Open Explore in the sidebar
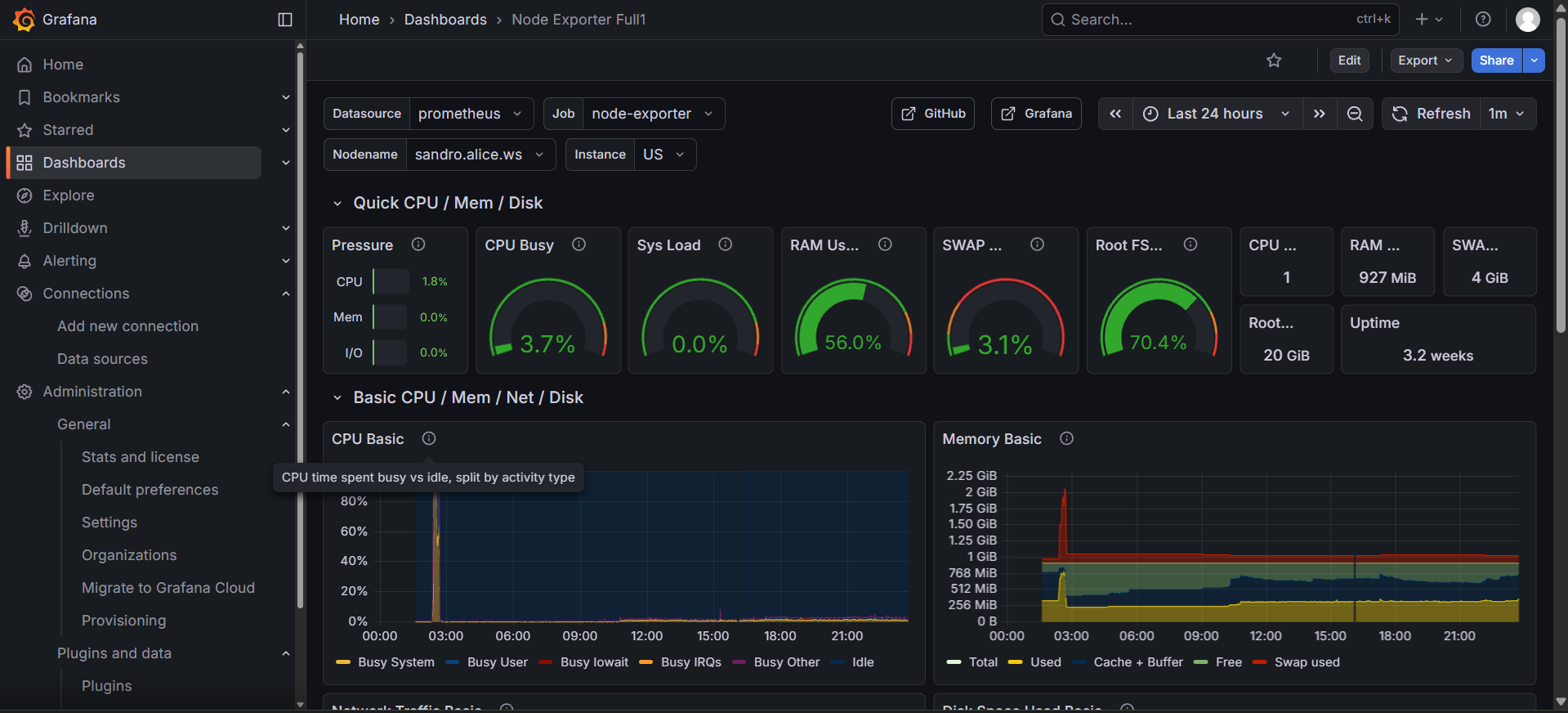 (x=69, y=195)
